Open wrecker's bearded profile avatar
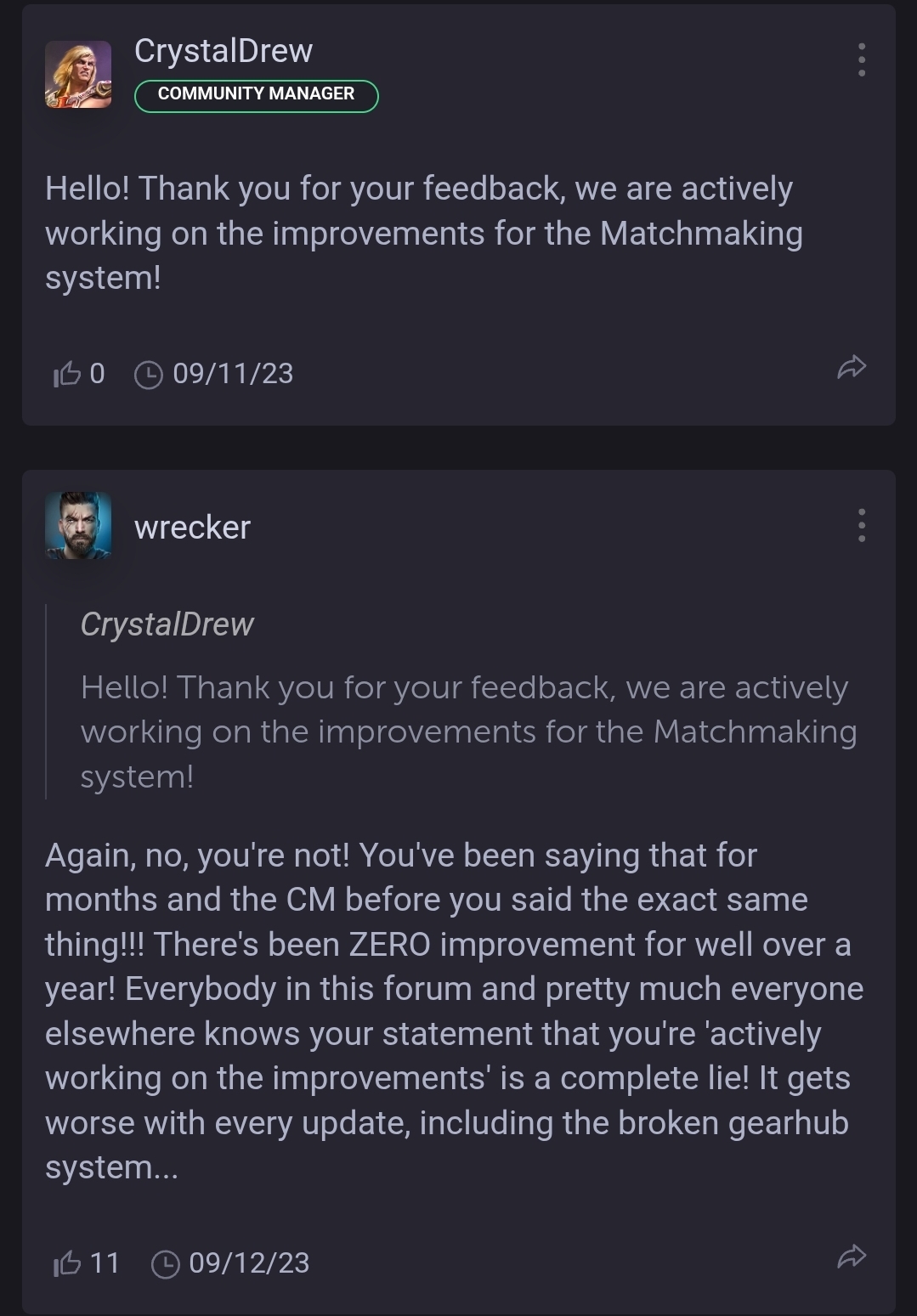Screen dimensions: 917x1316 pos(78,525)
